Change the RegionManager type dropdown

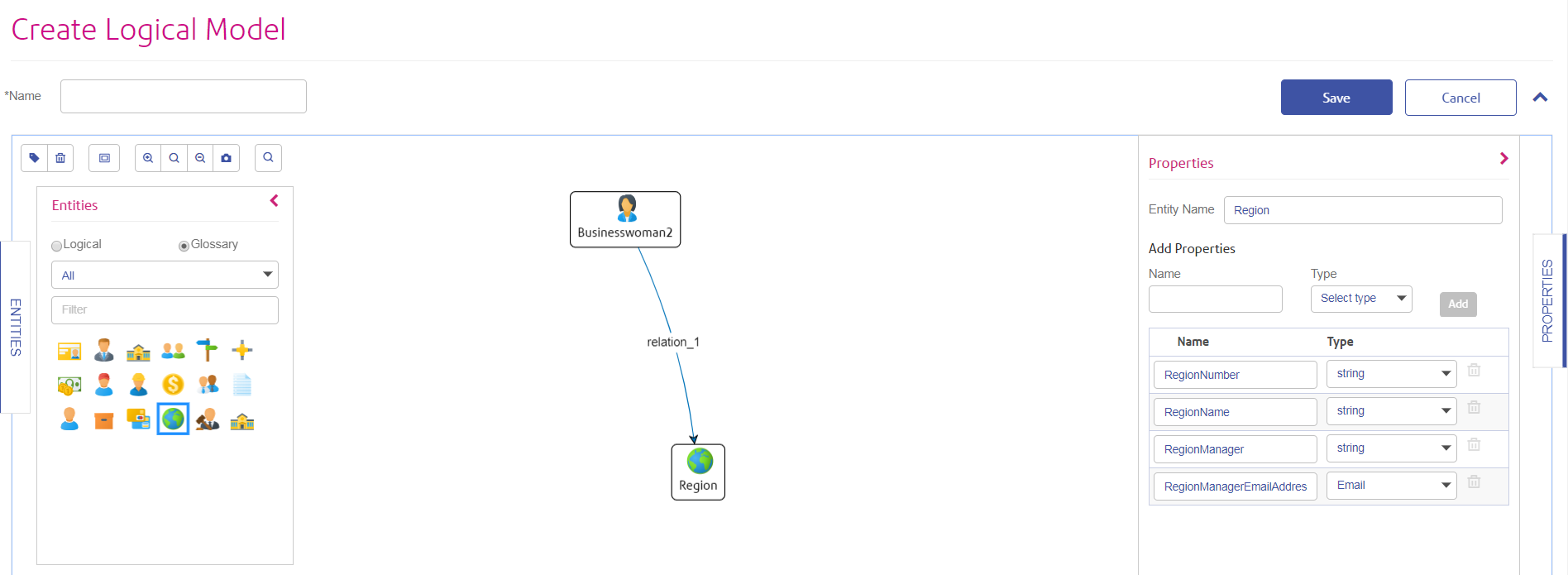[x=1392, y=448]
